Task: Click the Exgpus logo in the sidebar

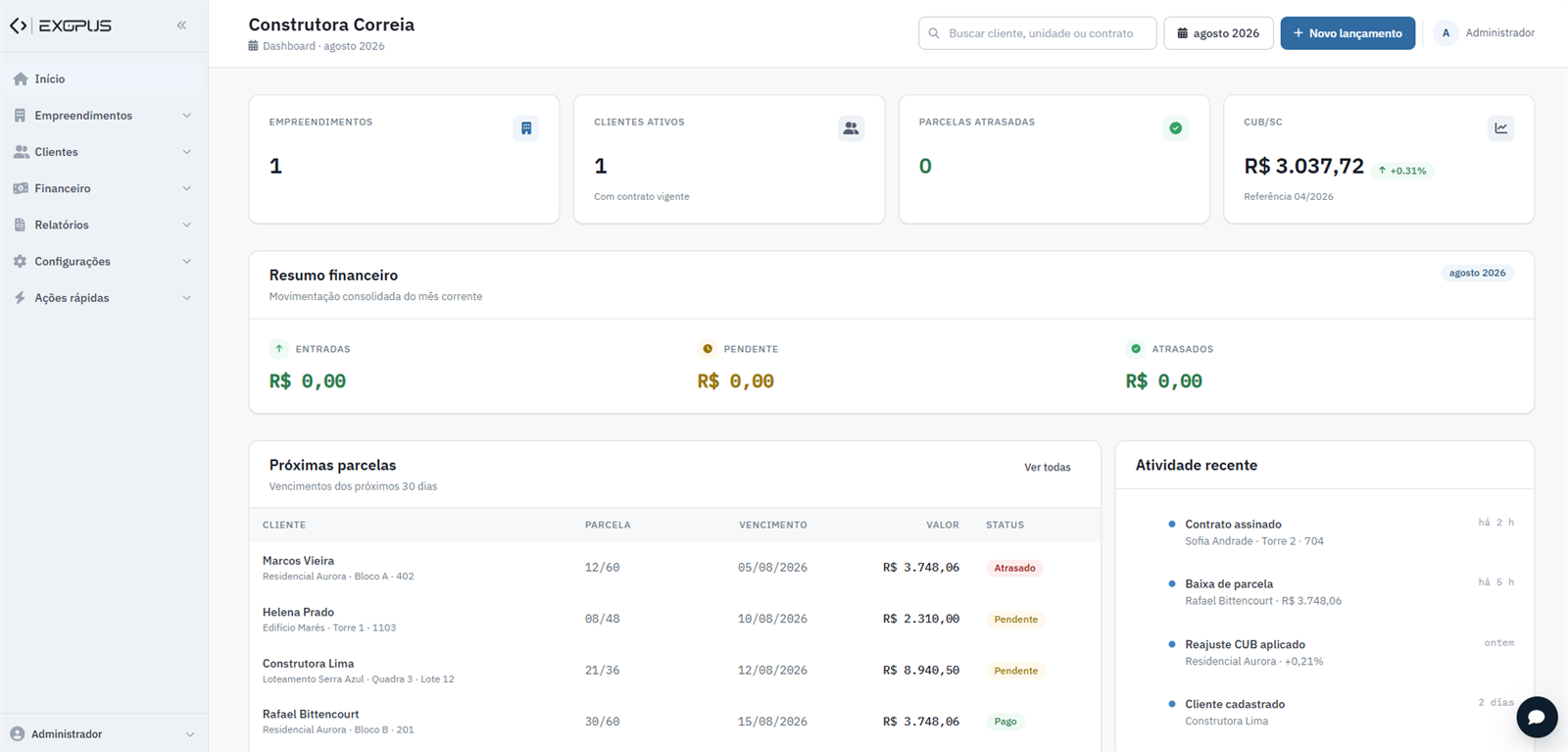Action: click(x=61, y=25)
